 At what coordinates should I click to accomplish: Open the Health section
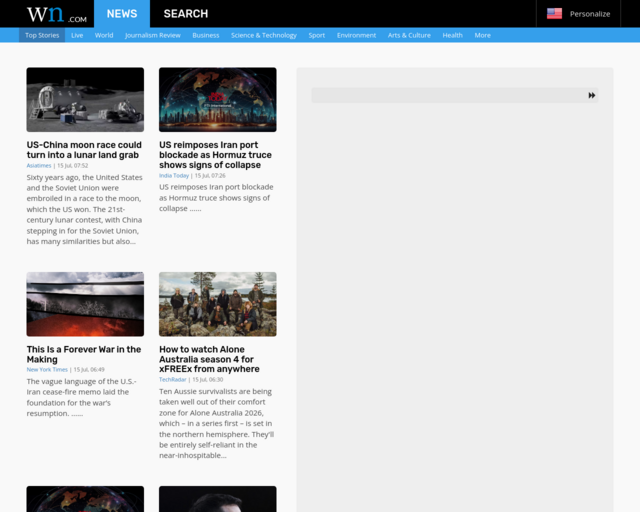[x=453, y=36]
